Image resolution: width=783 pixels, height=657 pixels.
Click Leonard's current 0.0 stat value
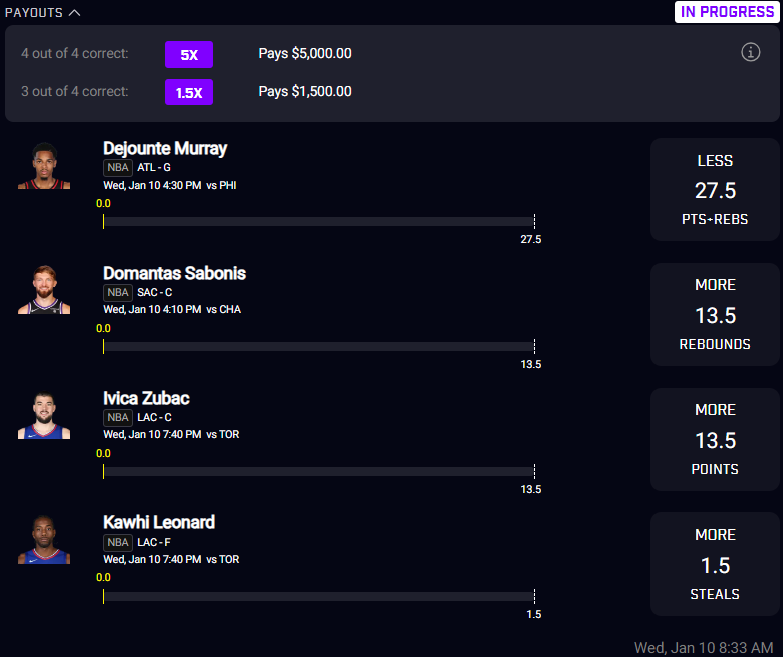(x=103, y=577)
